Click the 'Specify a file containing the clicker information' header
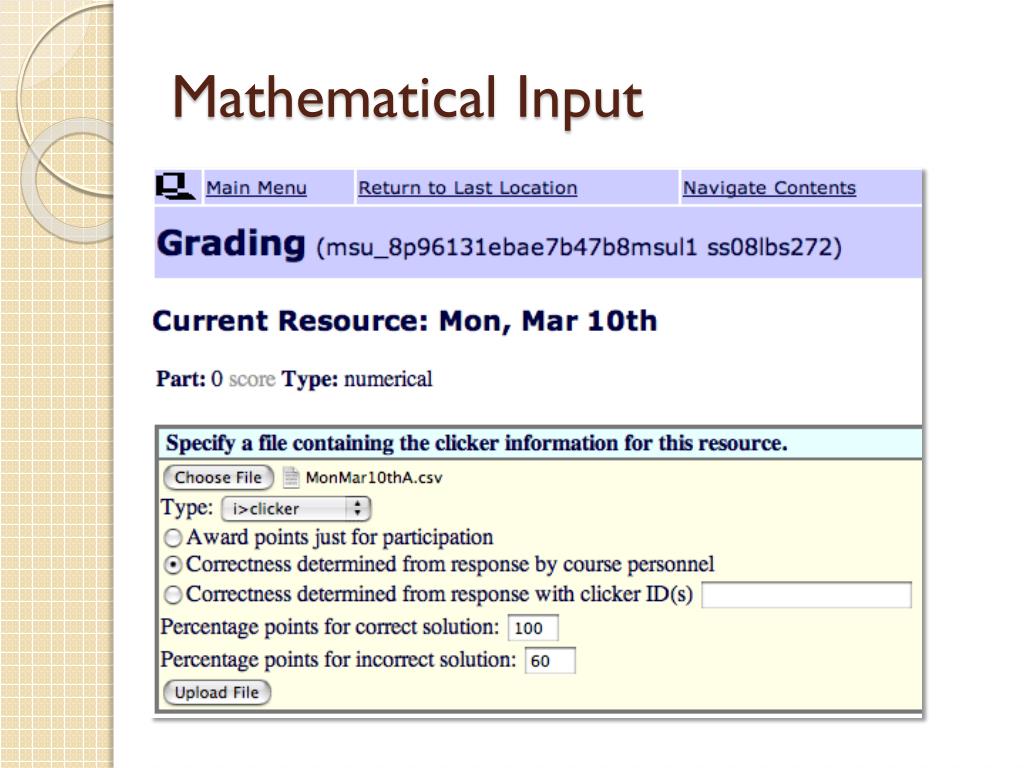Image resolution: width=1024 pixels, height=768 pixels. (477, 443)
